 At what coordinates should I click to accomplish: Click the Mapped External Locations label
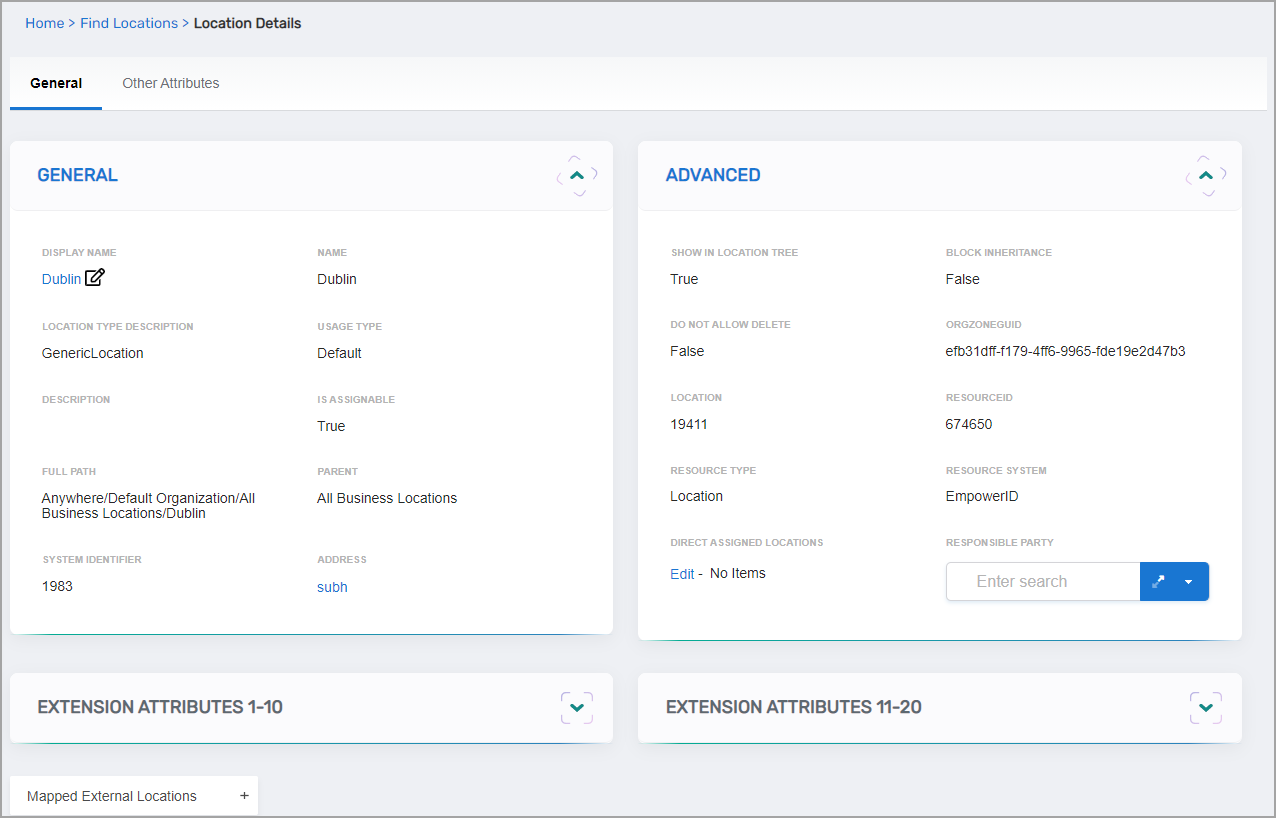point(112,796)
